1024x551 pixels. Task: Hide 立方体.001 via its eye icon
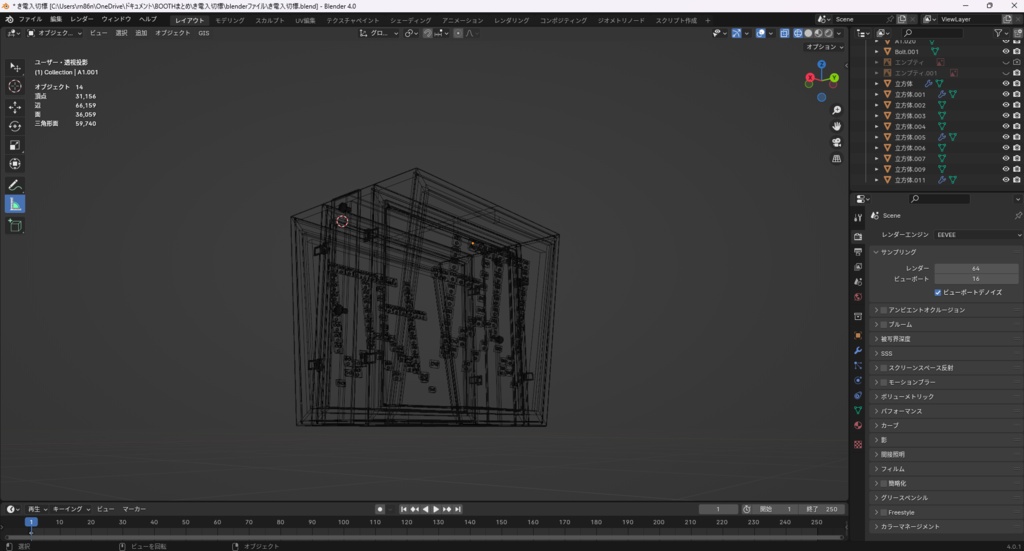1006,94
